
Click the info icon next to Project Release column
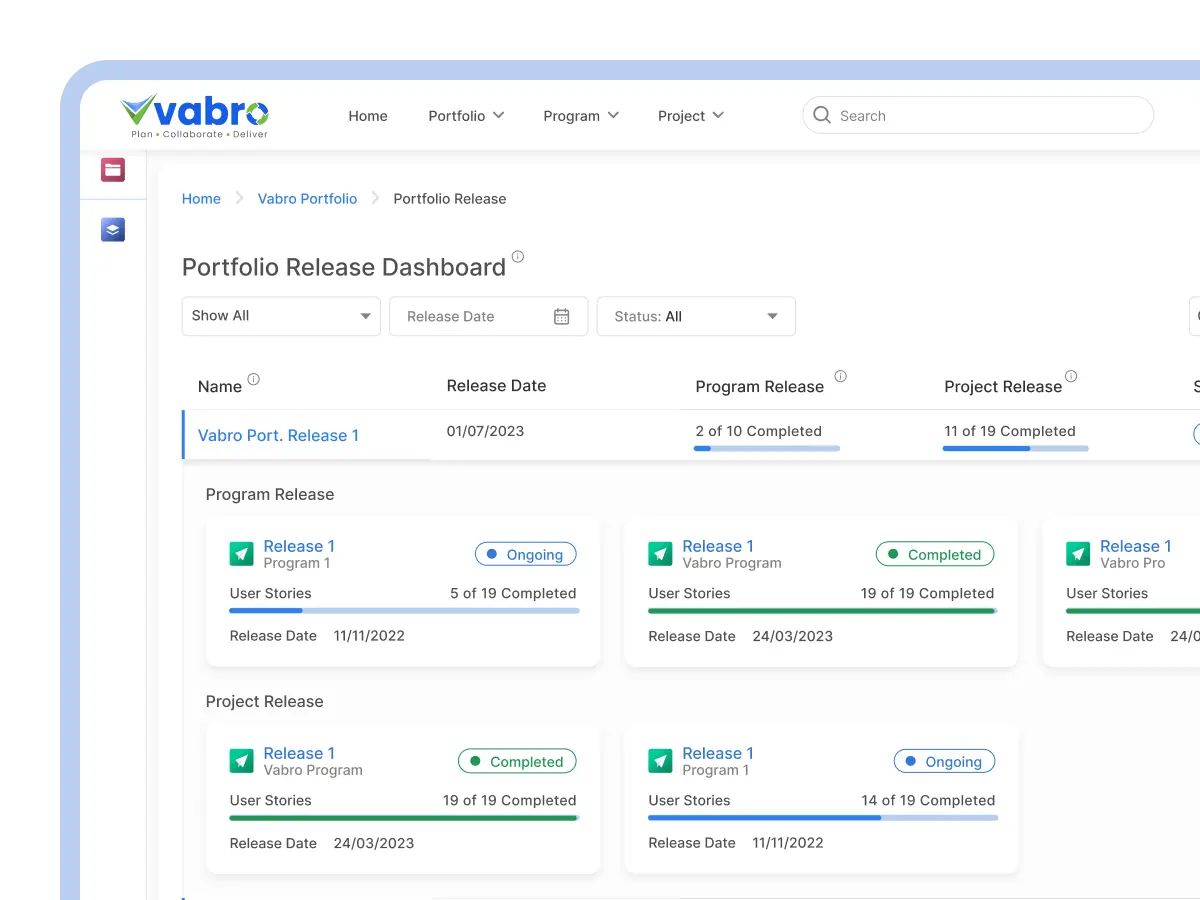(1071, 377)
